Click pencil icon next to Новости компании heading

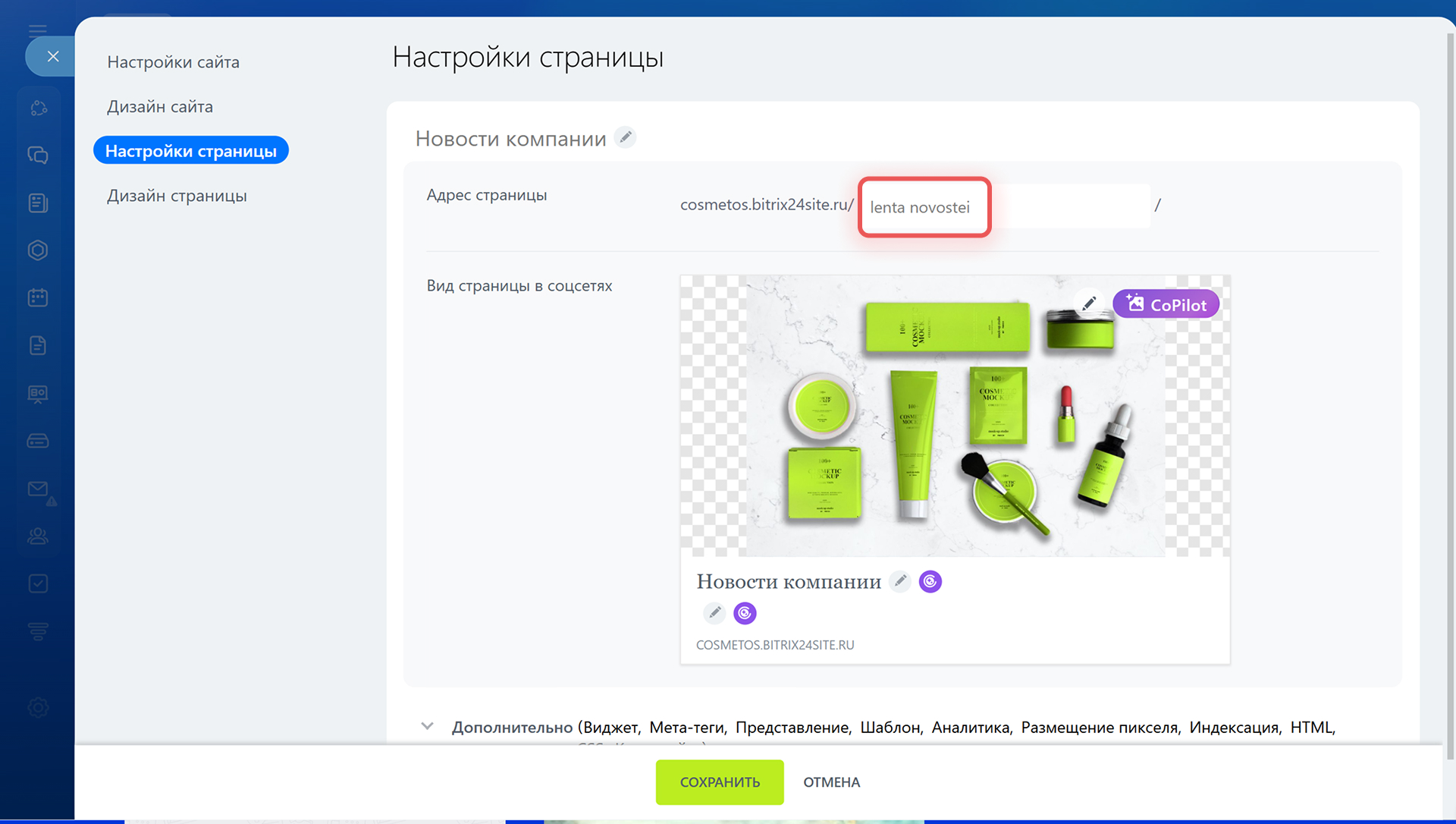625,137
